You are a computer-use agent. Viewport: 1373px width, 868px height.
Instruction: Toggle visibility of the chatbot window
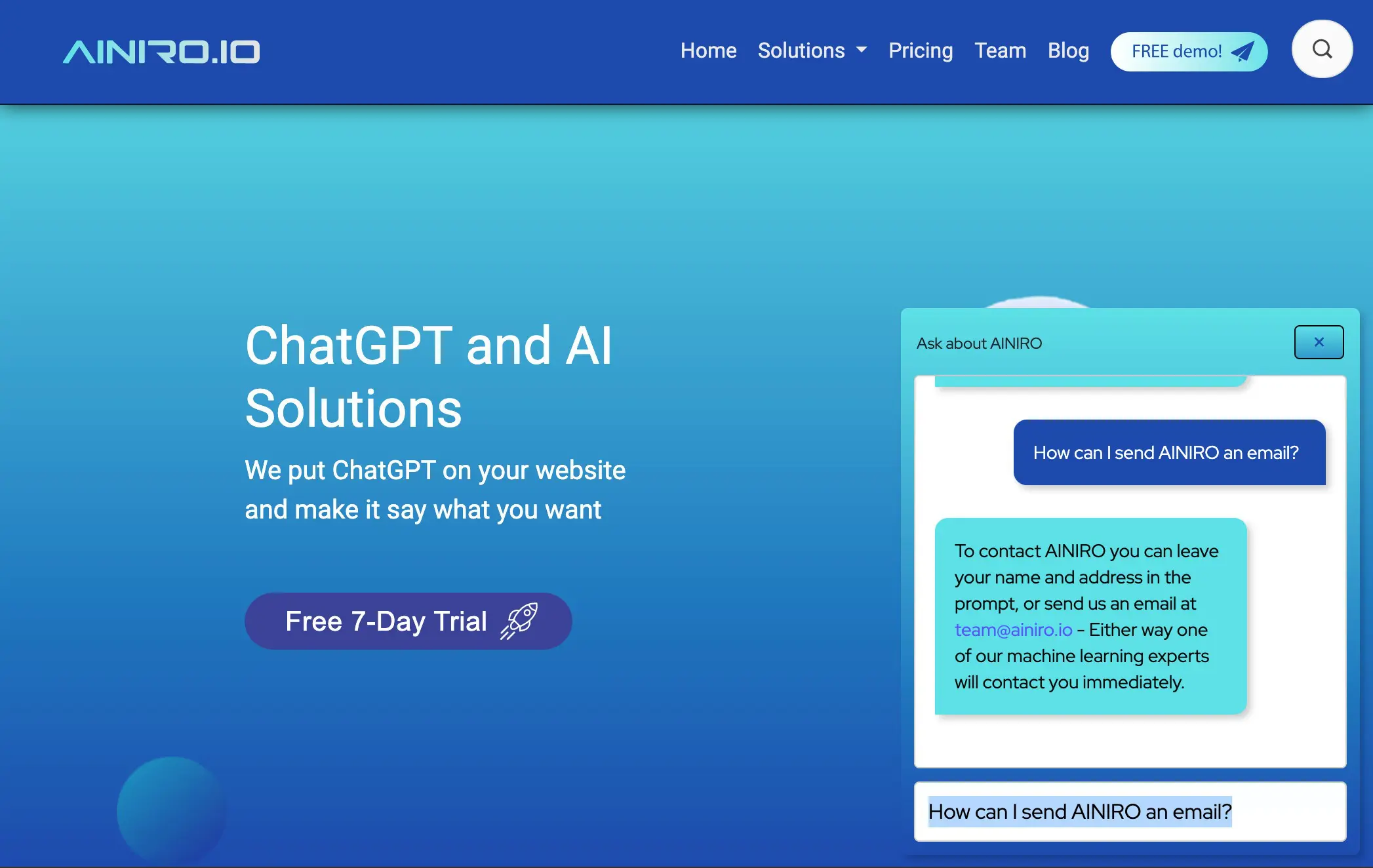coord(1319,341)
